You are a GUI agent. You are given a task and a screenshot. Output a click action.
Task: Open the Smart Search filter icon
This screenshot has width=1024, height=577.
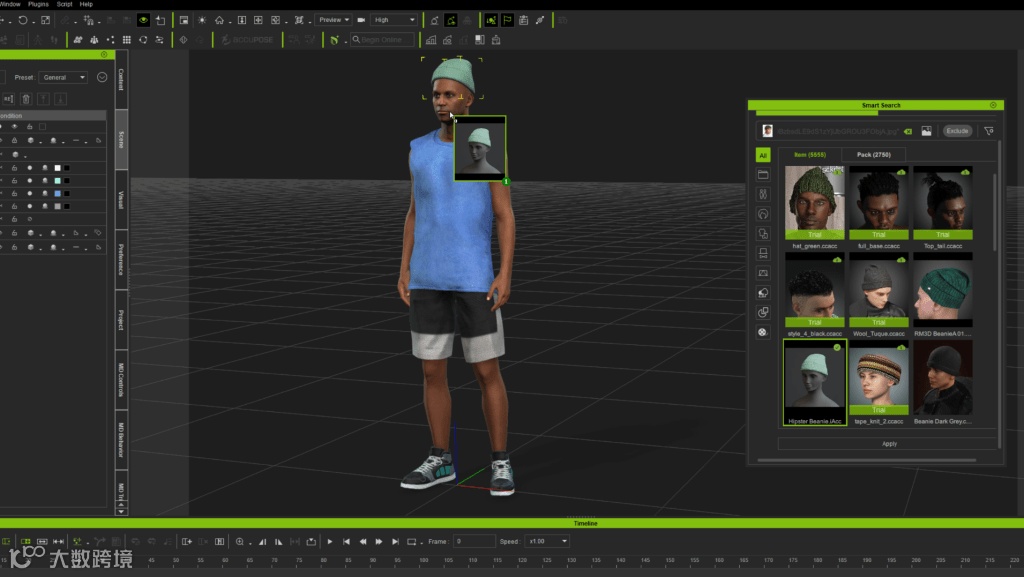(x=989, y=131)
